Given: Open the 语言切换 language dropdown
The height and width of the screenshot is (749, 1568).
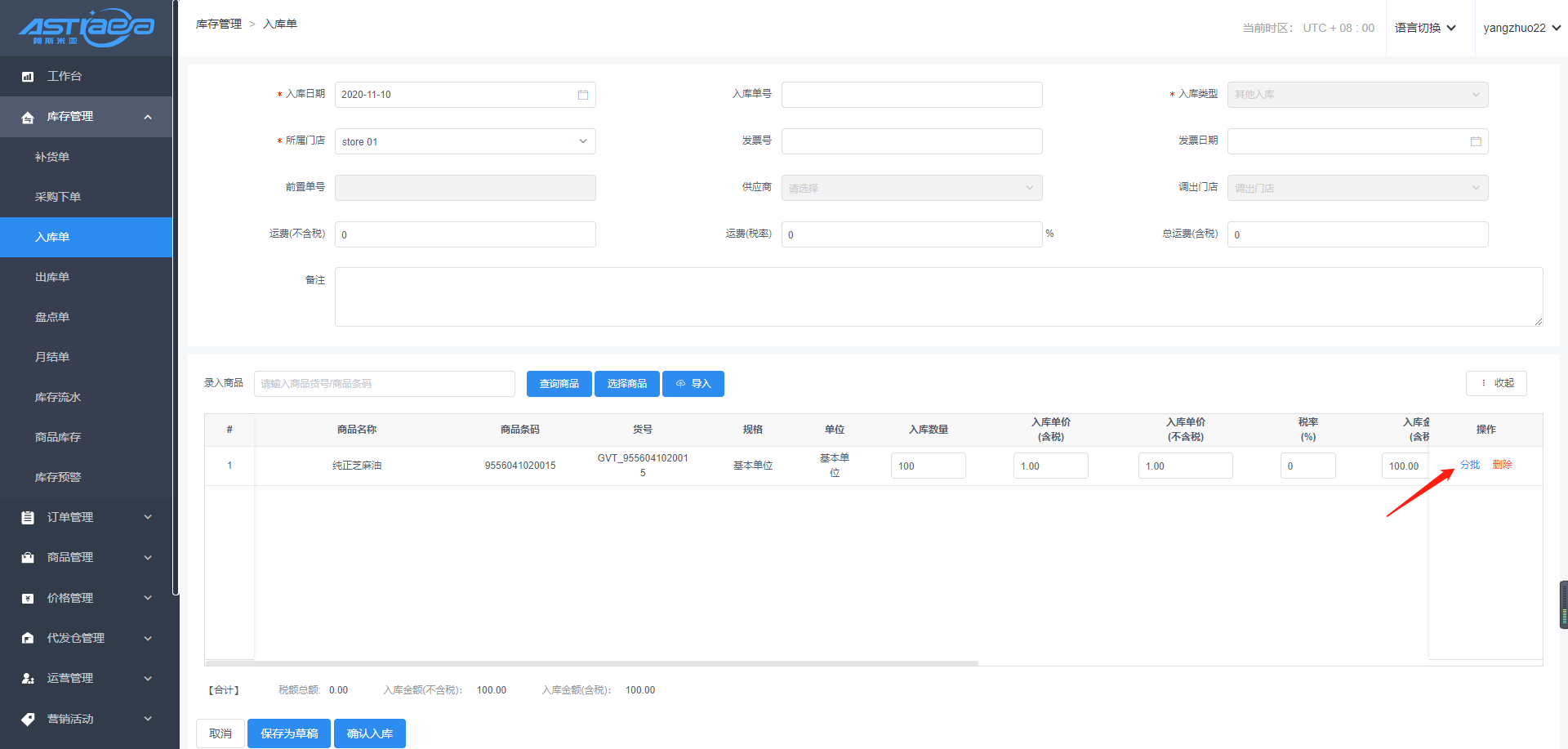Looking at the screenshot, I should coord(1425,28).
